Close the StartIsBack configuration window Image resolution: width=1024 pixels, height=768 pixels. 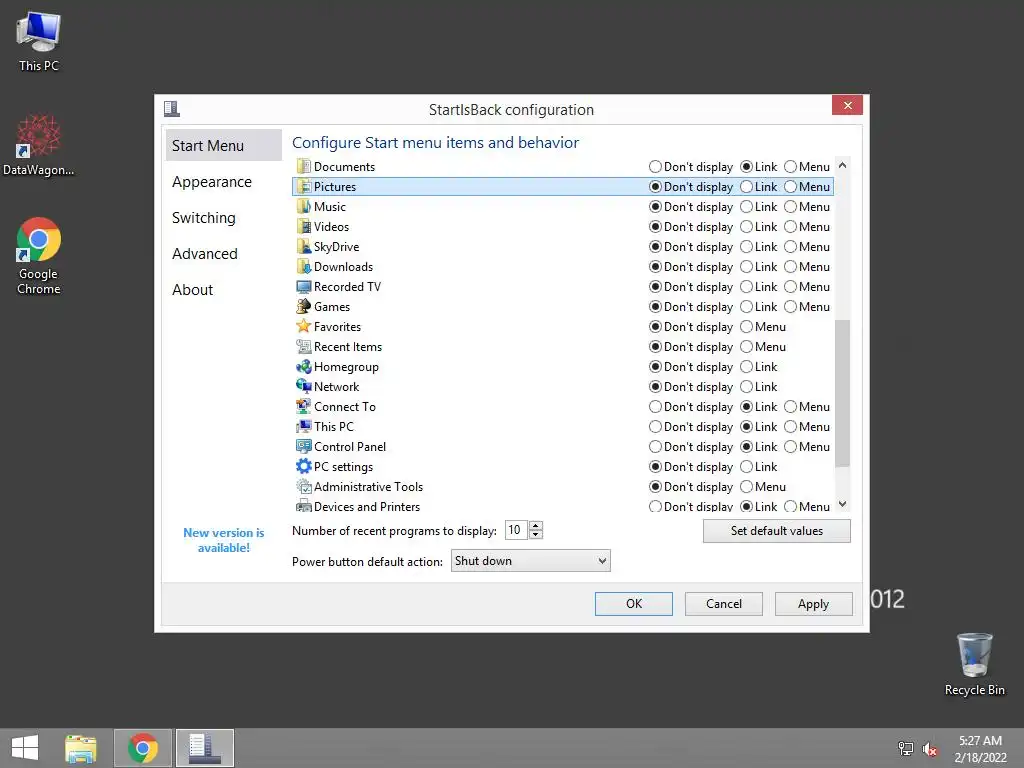pos(847,105)
